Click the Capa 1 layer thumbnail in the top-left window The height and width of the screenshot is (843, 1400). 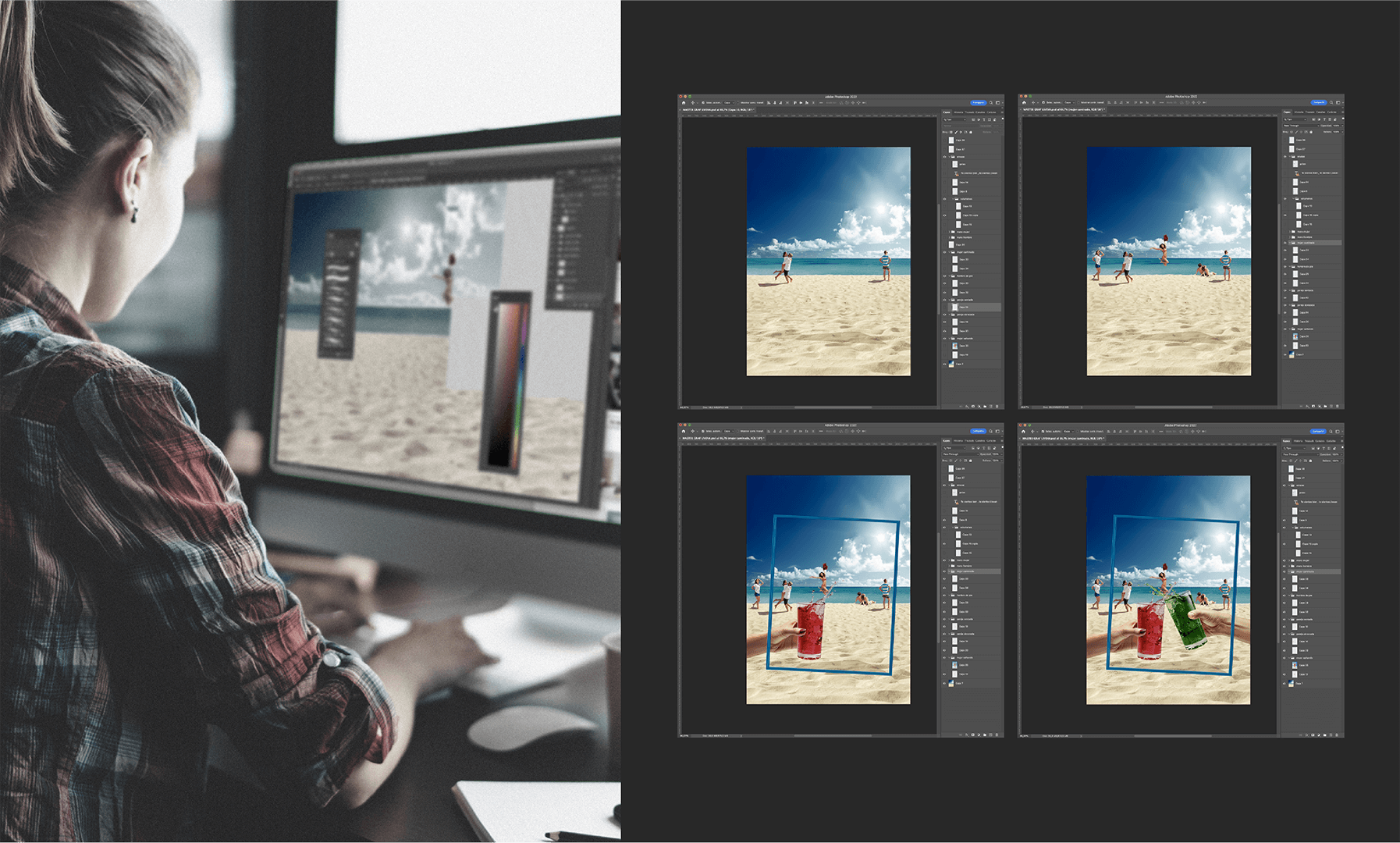tap(951, 364)
